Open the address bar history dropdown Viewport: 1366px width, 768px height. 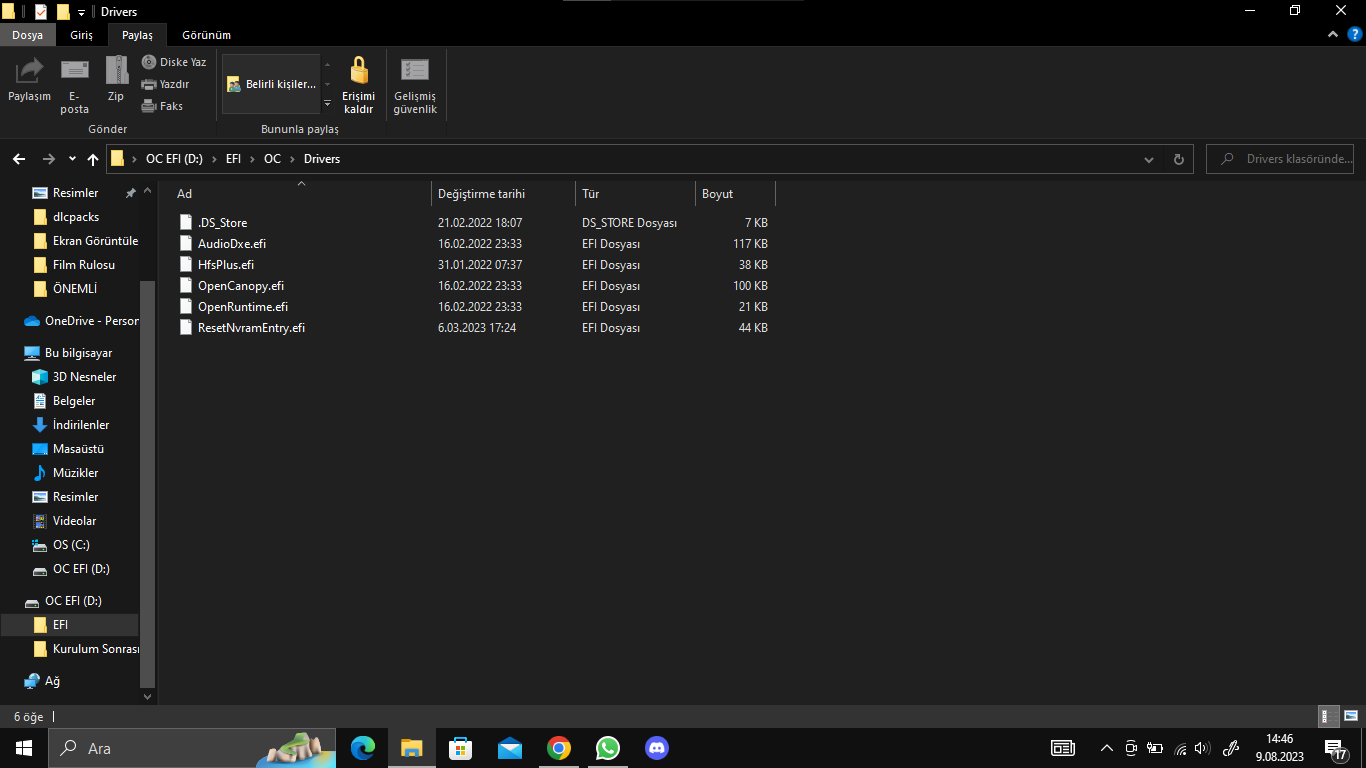pos(1149,159)
